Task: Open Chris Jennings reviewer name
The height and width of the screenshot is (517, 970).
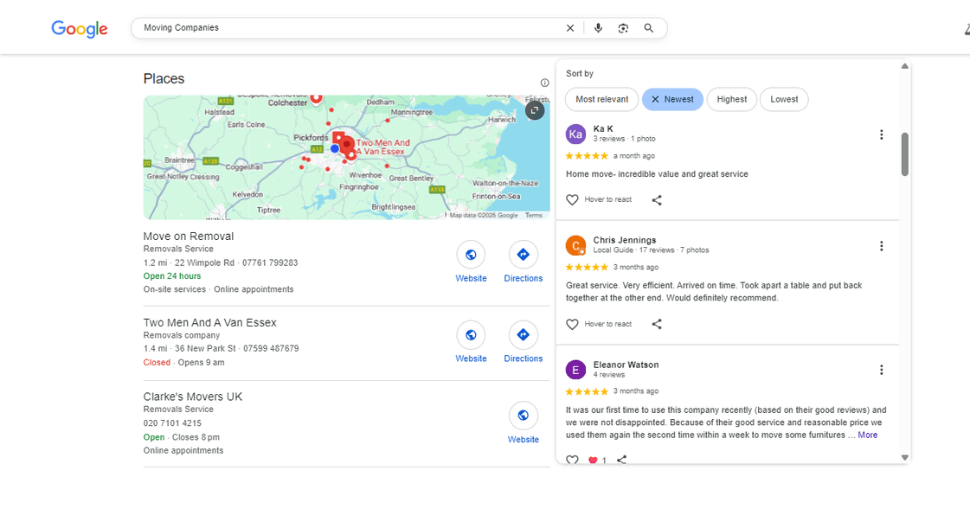Action: 624,240
